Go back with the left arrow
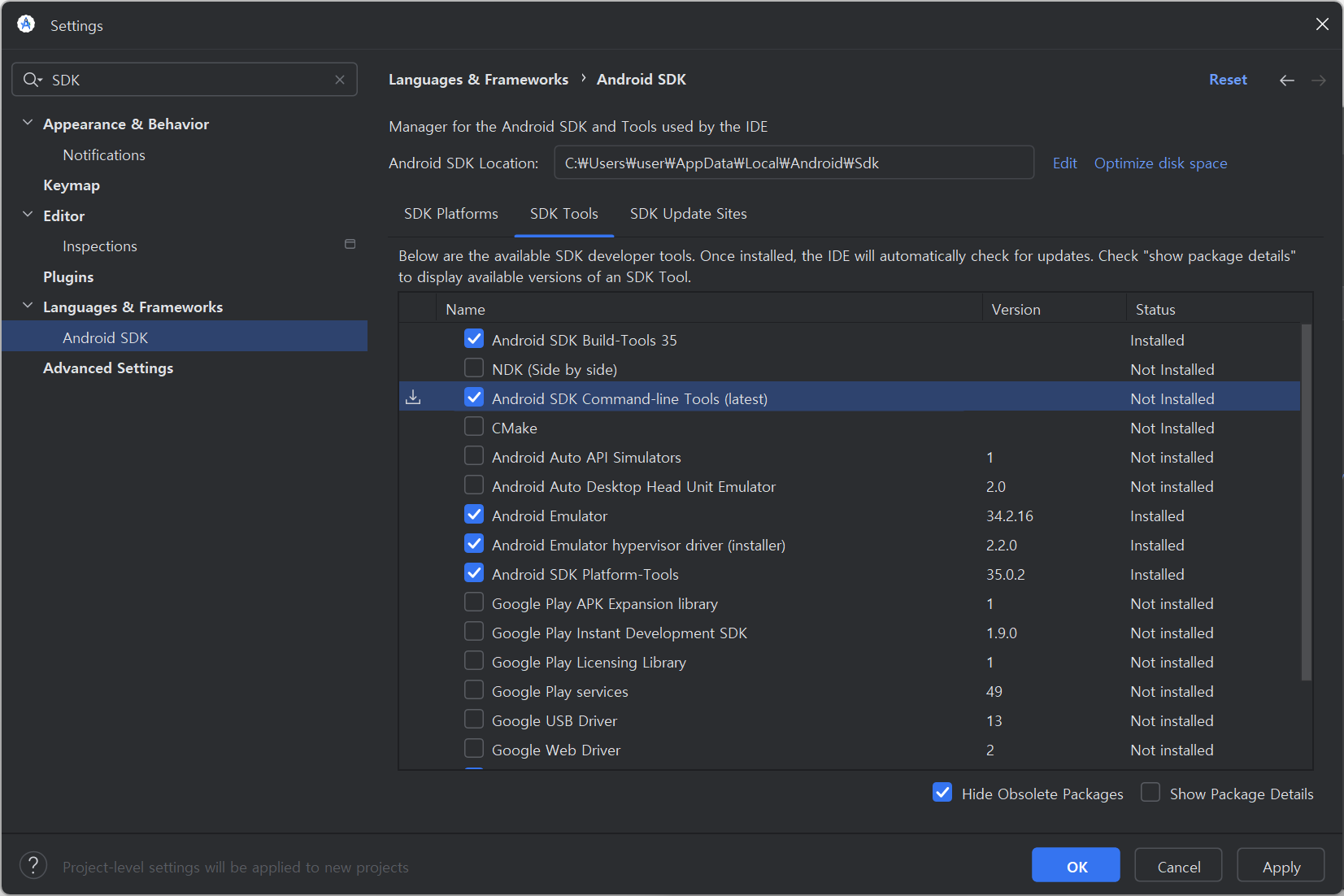The height and width of the screenshot is (896, 1344). [x=1286, y=80]
